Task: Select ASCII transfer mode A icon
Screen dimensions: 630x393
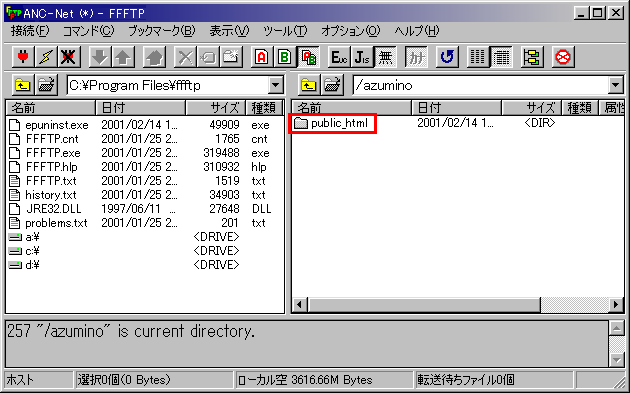Action: 262,57
